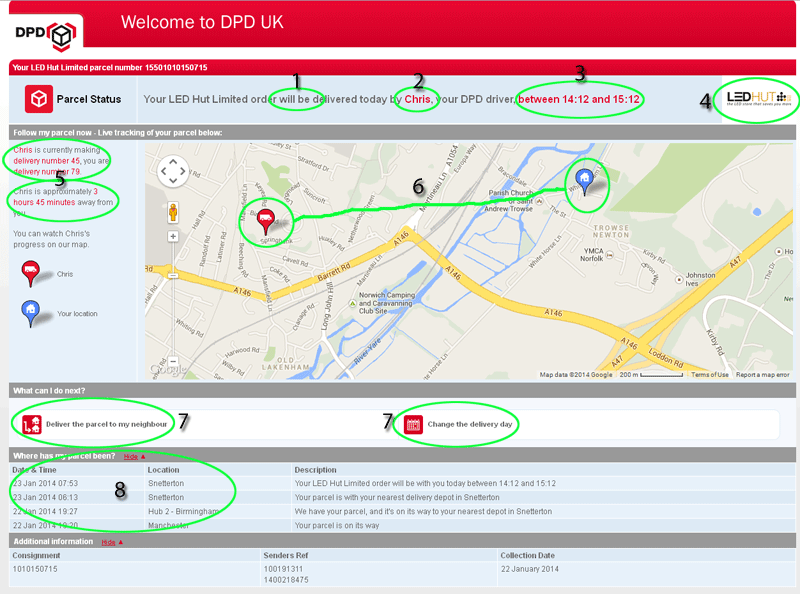Viewport: 800px width, 594px height.
Task: Open Report a map error link
Action: [762, 375]
